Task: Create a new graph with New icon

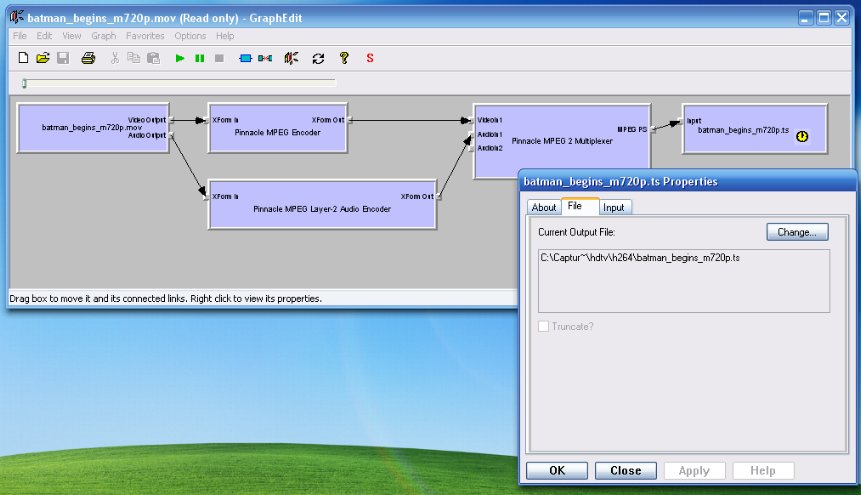Action: 23,58
